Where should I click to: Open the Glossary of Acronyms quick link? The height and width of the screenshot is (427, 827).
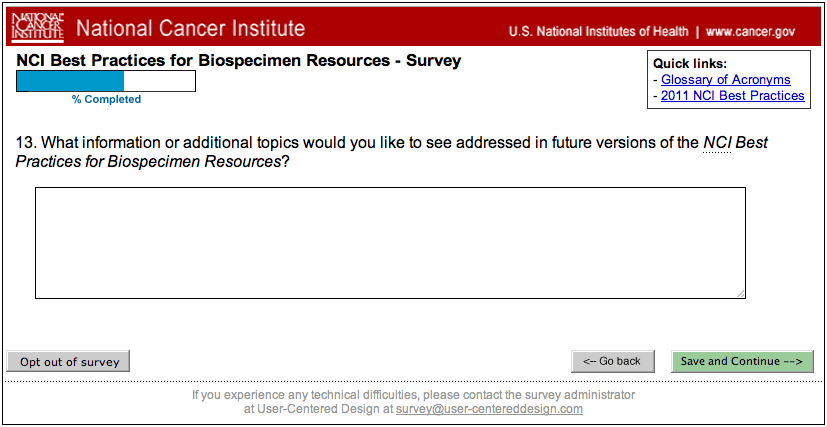coord(725,80)
